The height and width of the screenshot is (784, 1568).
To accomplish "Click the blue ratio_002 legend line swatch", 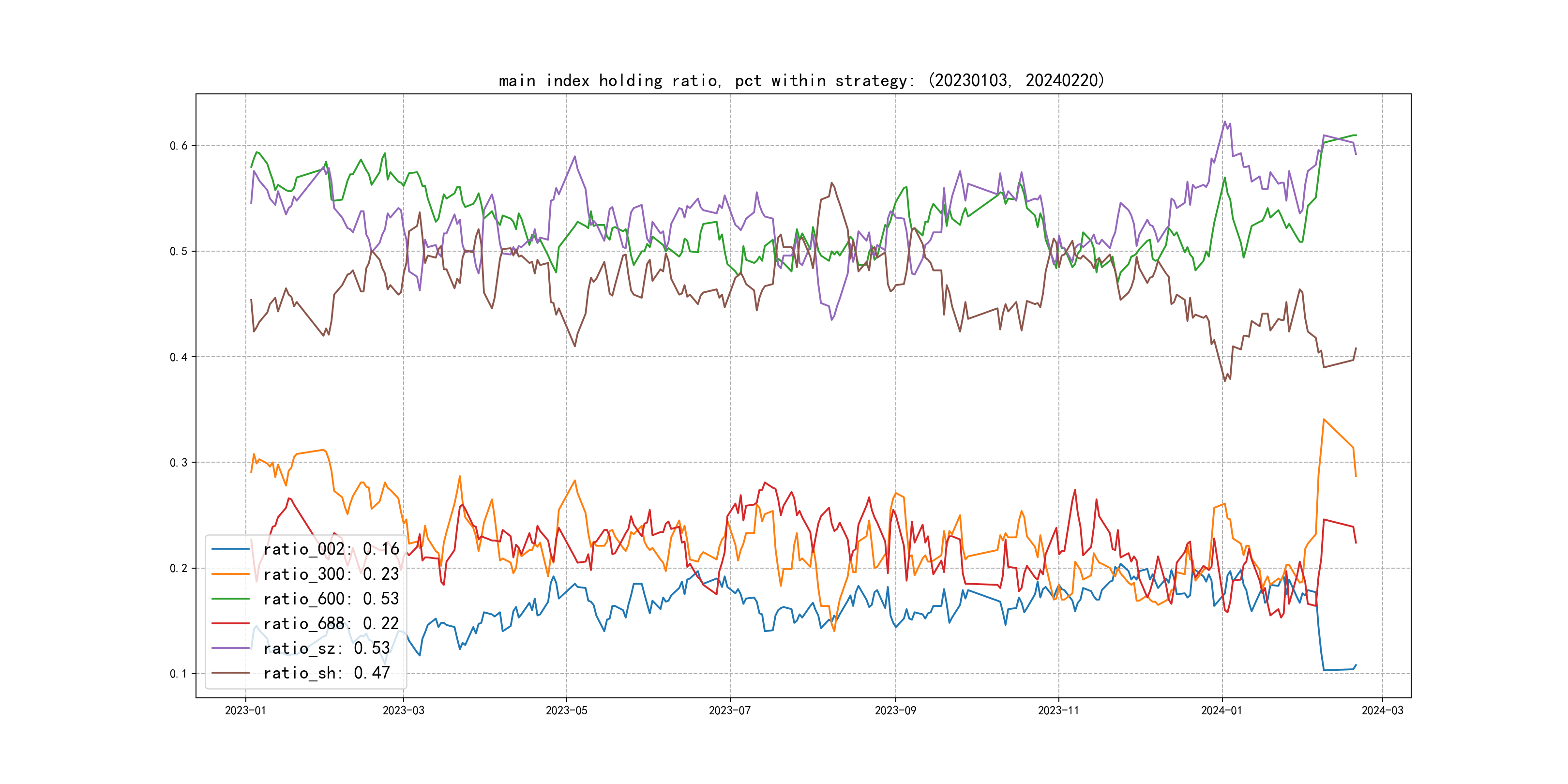I will (230, 549).
